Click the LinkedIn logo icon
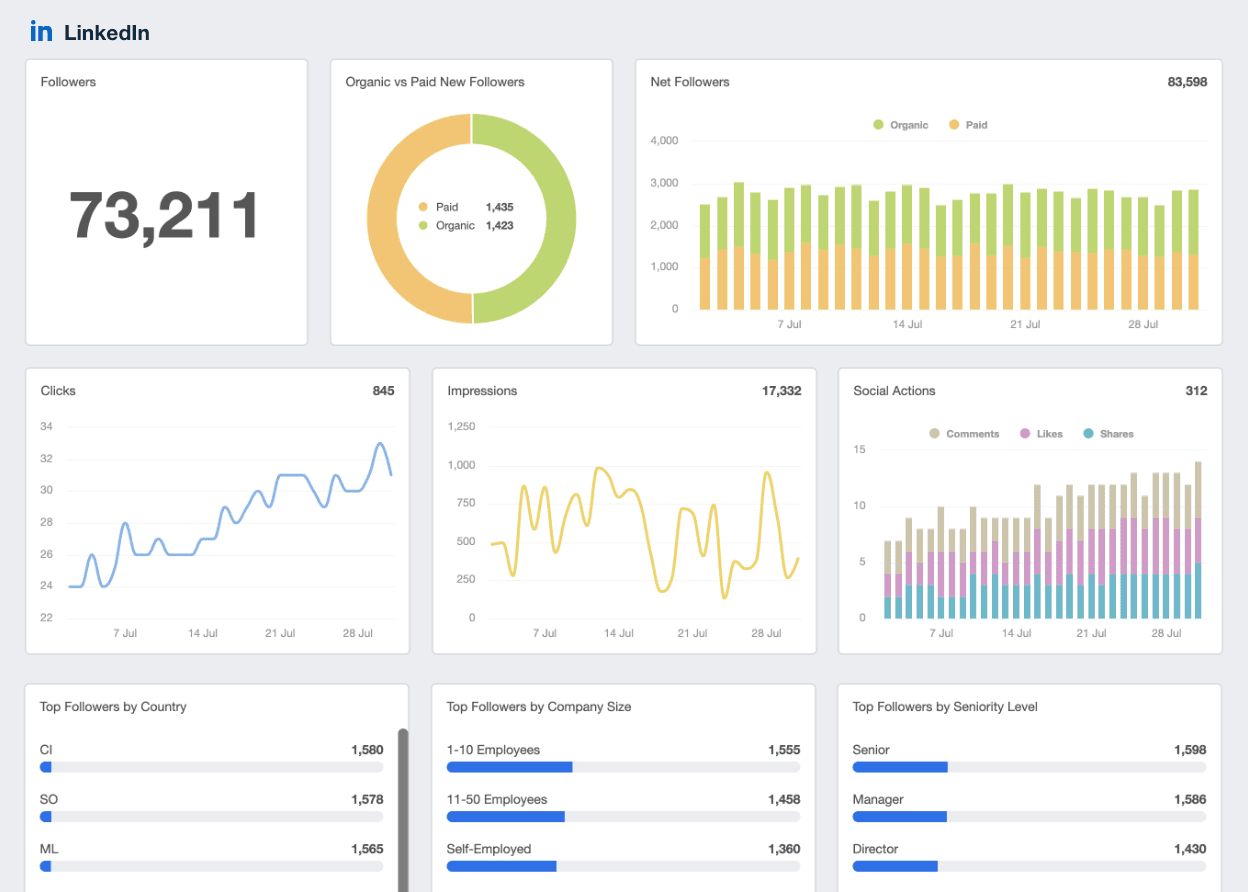 click(x=41, y=31)
